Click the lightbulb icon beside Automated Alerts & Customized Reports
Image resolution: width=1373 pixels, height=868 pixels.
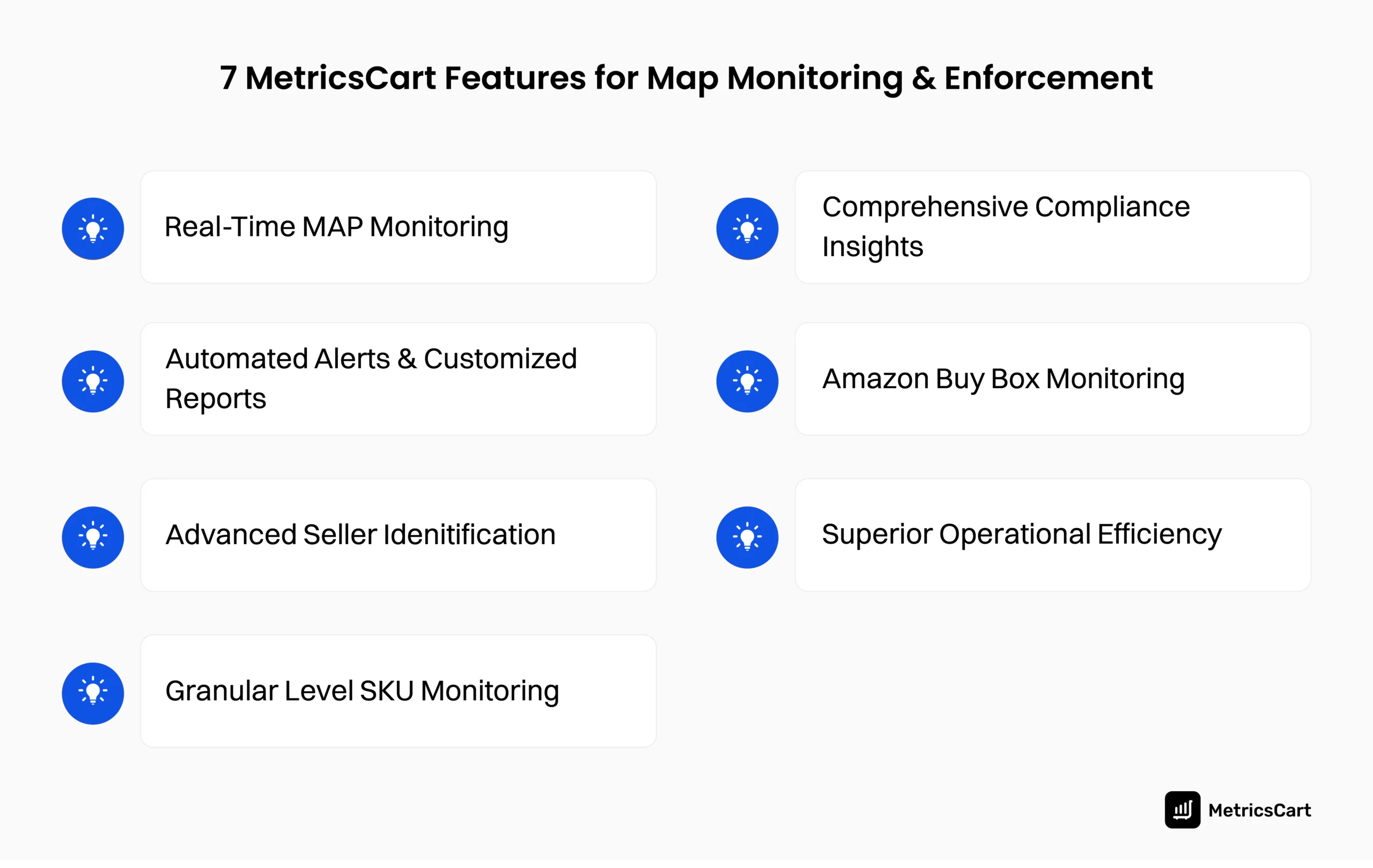tap(93, 381)
